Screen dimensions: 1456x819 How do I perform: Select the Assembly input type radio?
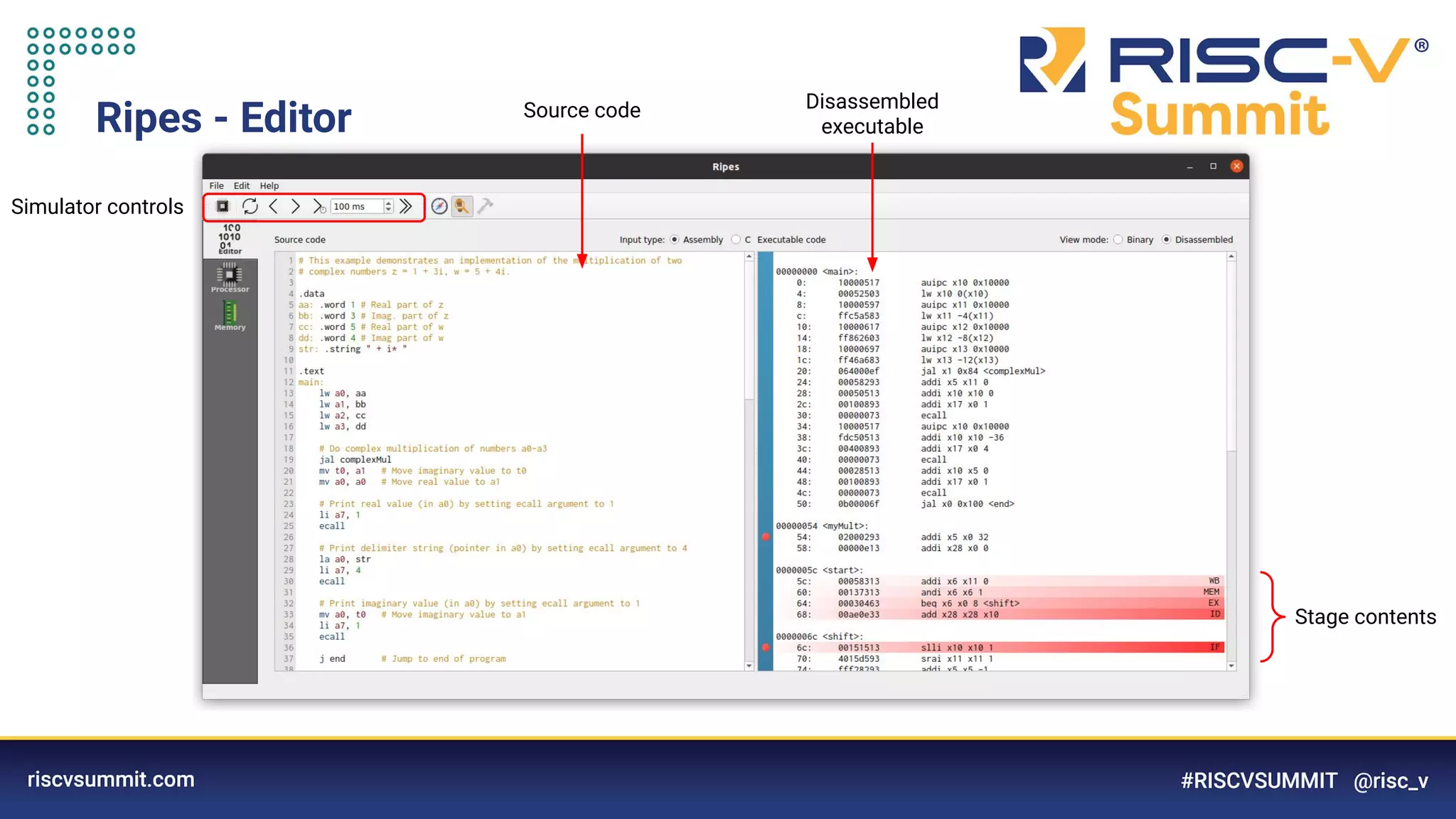(x=675, y=240)
